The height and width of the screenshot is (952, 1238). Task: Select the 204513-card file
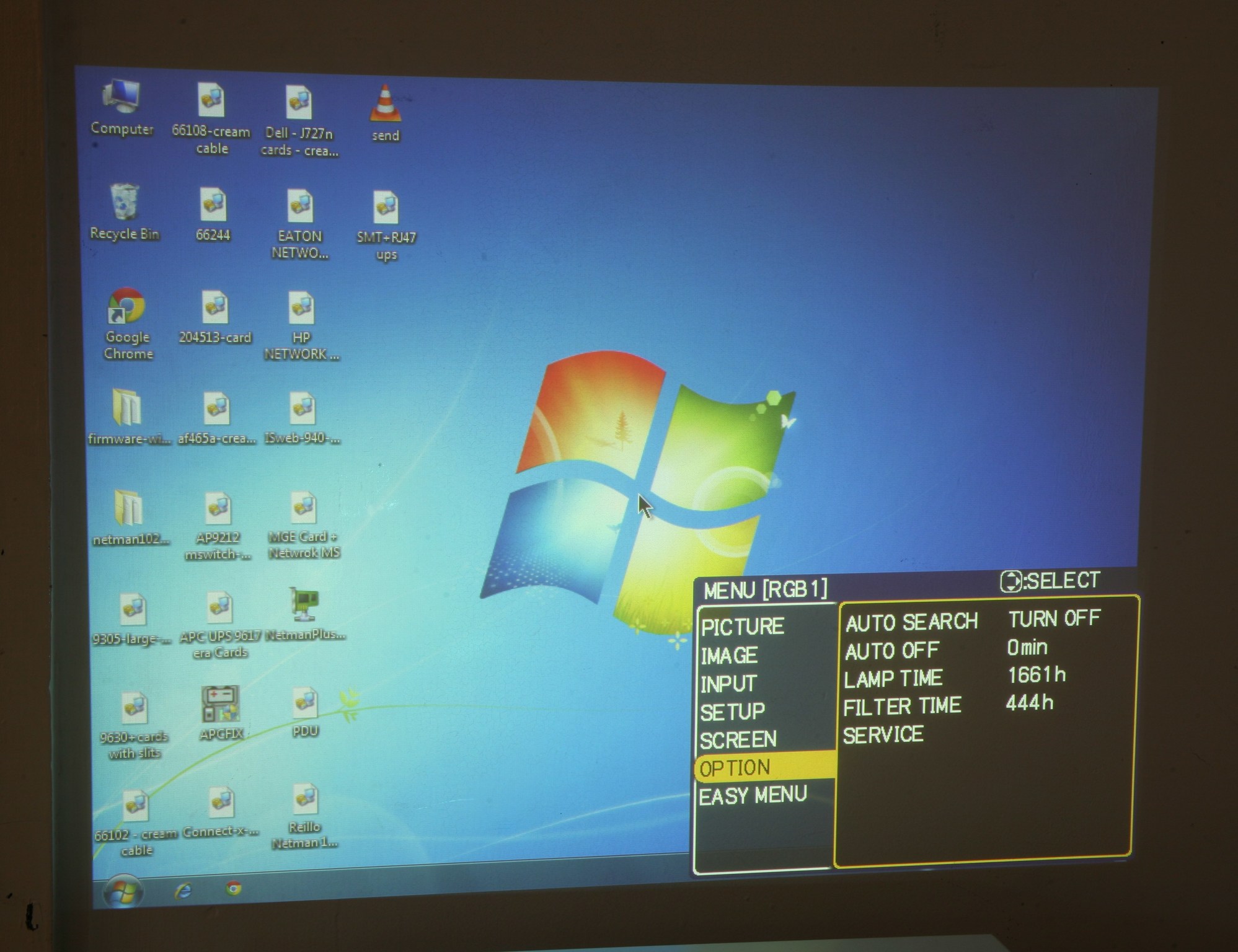pyautogui.click(x=215, y=317)
